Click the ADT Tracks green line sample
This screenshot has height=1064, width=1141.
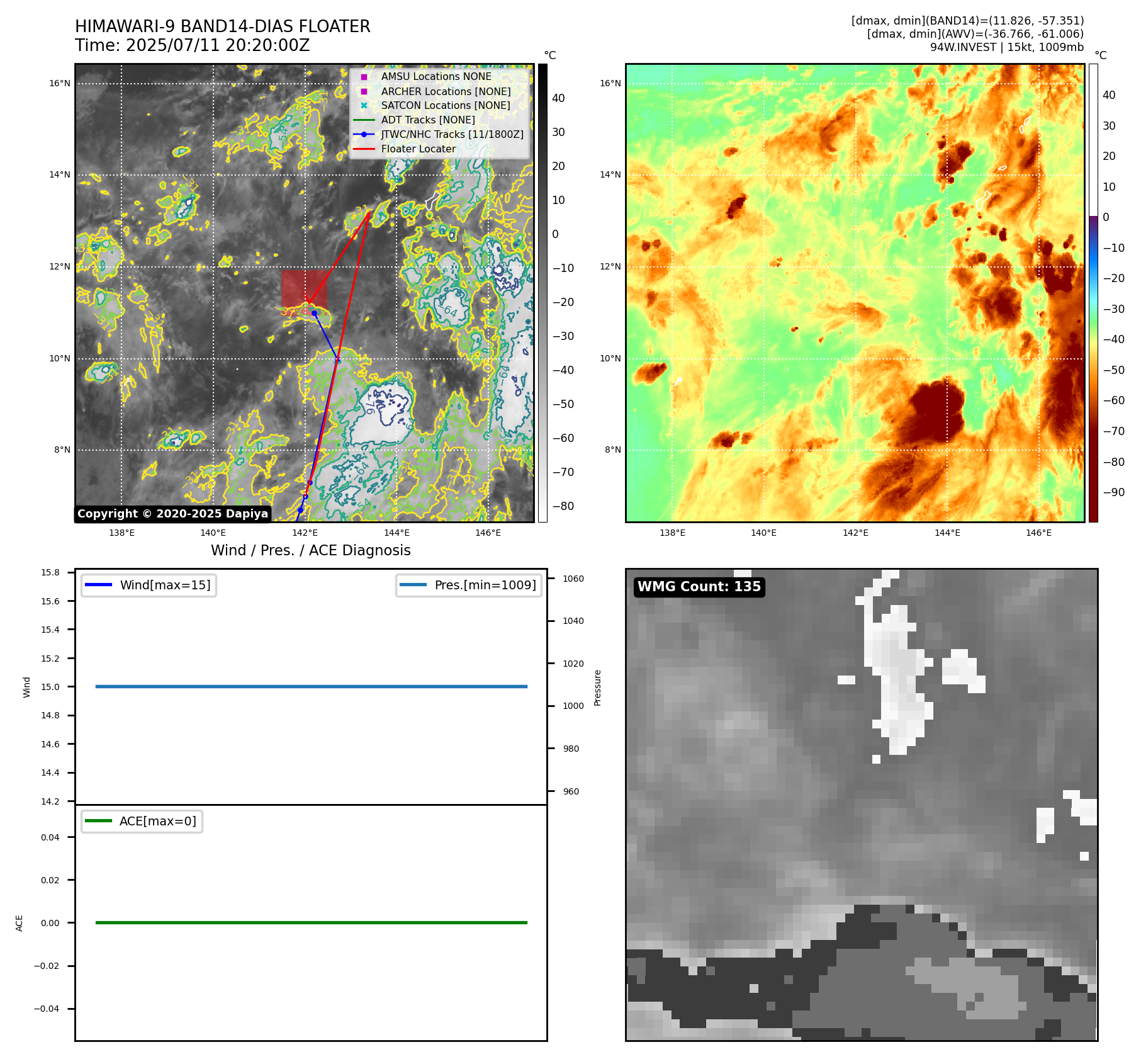point(364,120)
